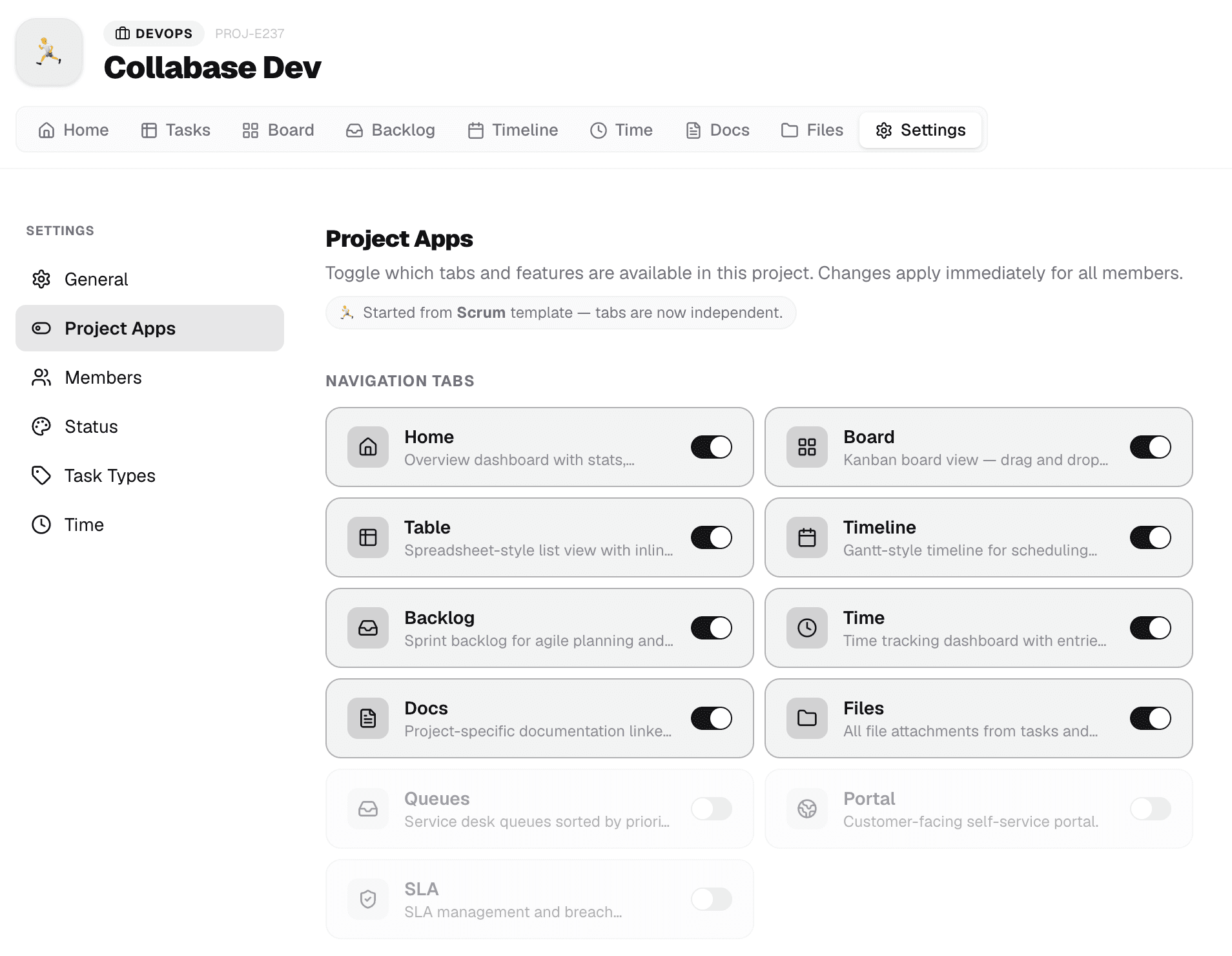Switch to the Tasks tab

pos(176,130)
